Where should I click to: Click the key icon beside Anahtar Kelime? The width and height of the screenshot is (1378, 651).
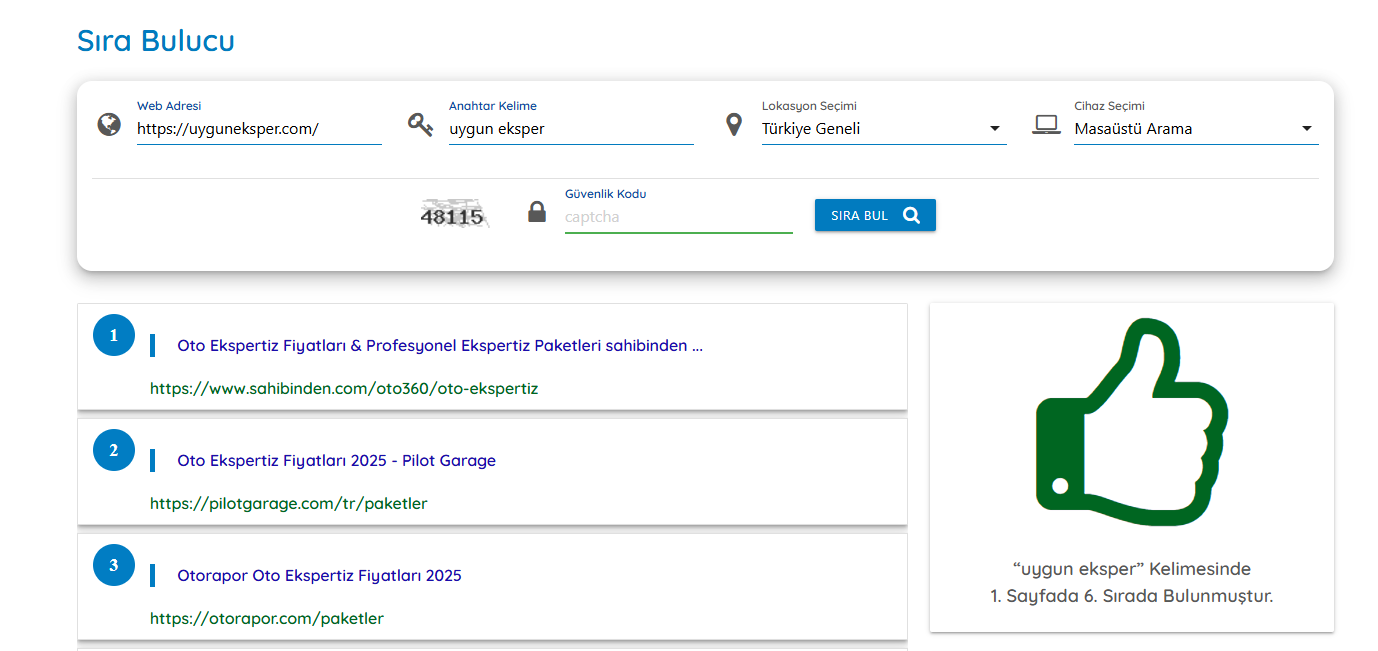[x=420, y=125]
